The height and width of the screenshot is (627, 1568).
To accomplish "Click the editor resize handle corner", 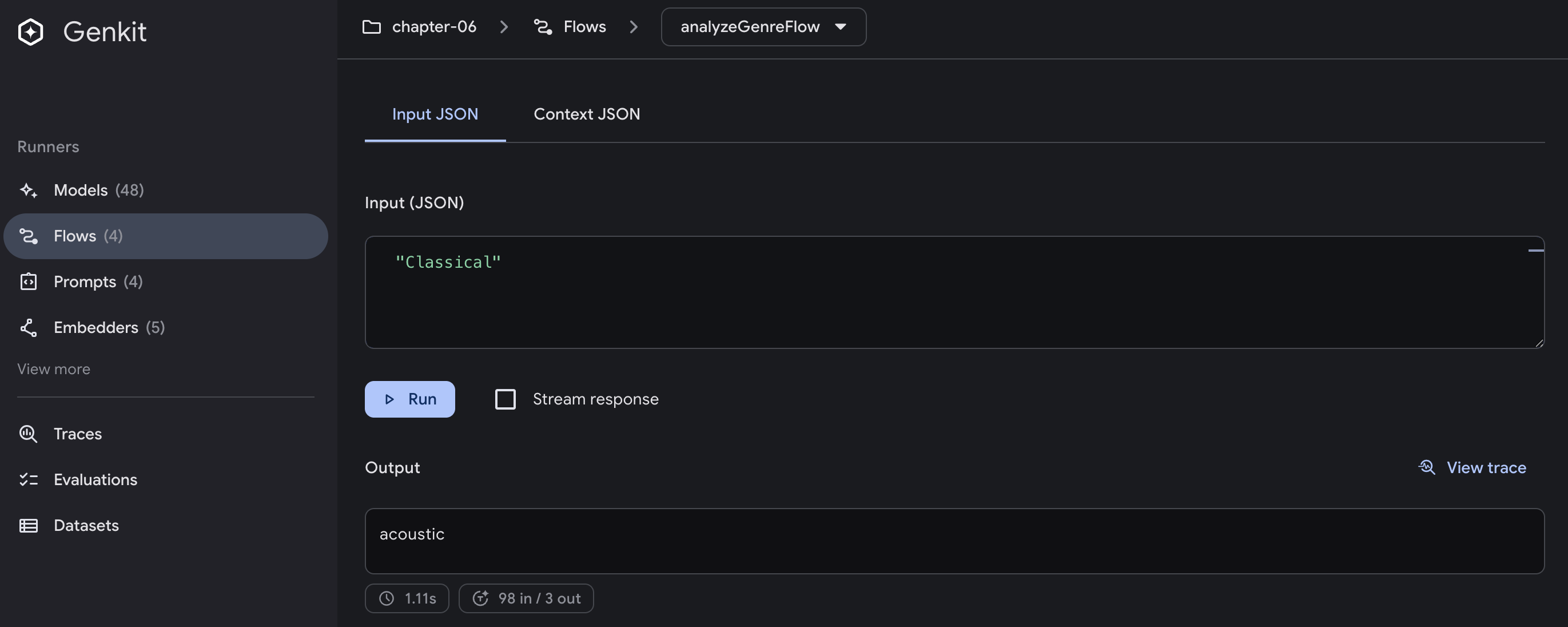I will click(1539, 343).
